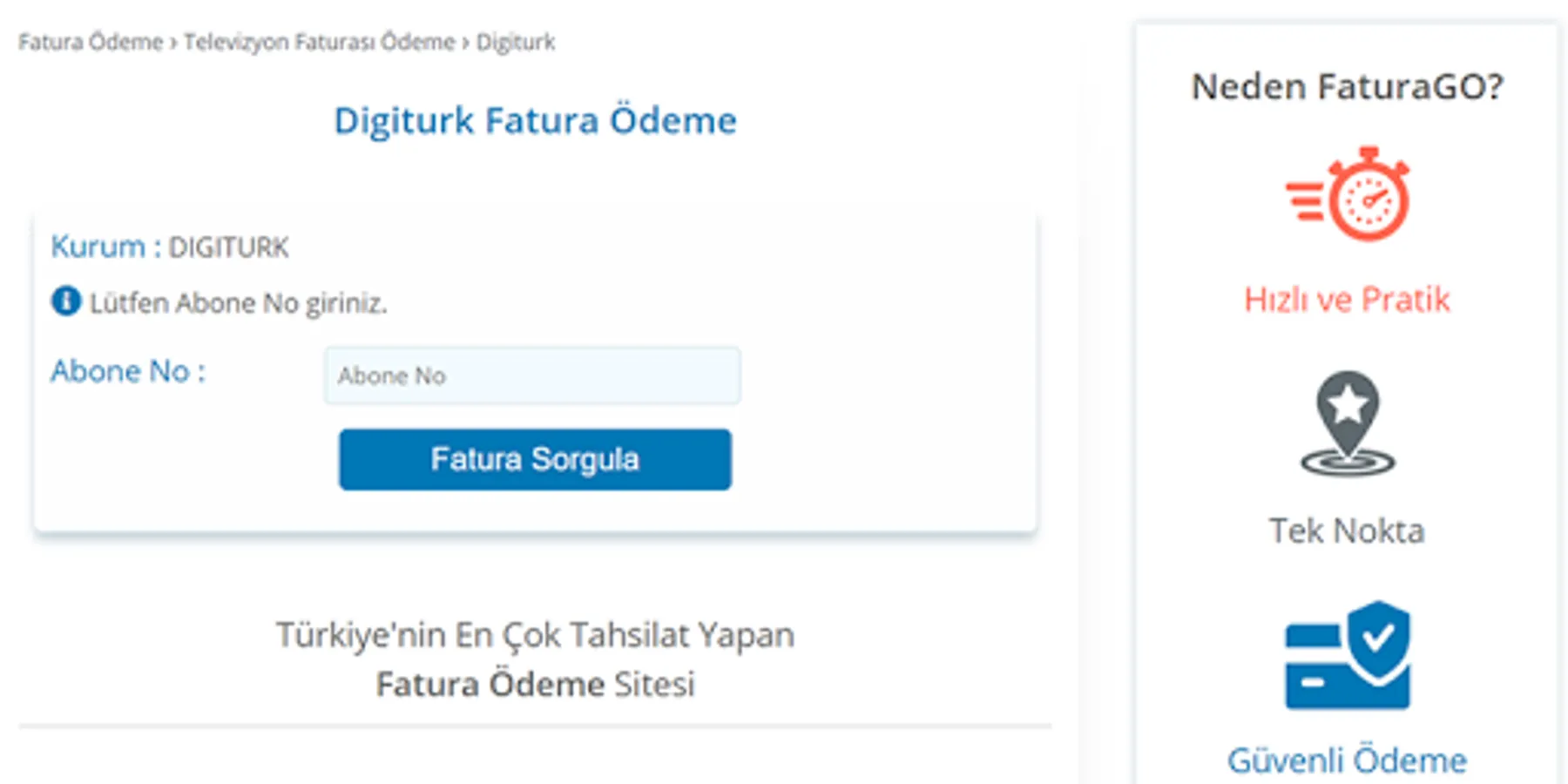Go to Televizyon Faturası Ödeme breadcrumb
Viewport: 1568px width, 784px height.
(319, 42)
